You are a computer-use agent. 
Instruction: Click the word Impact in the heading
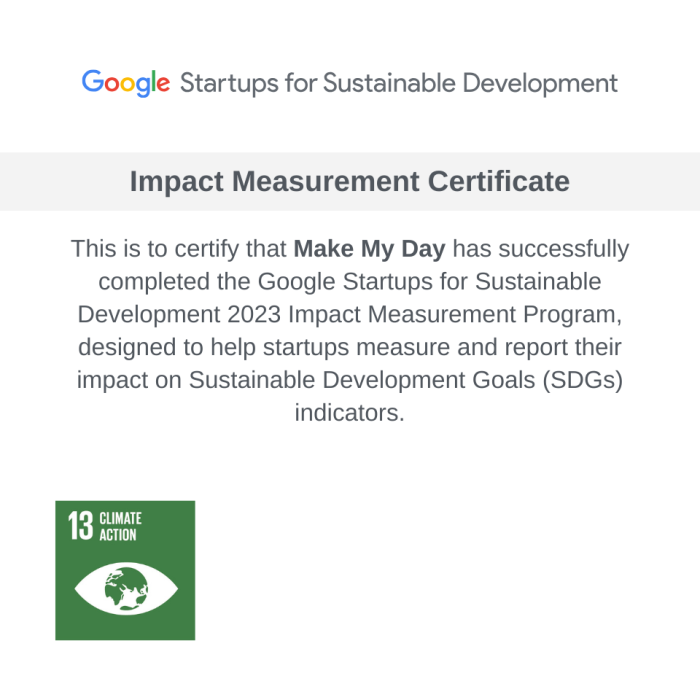click(177, 182)
